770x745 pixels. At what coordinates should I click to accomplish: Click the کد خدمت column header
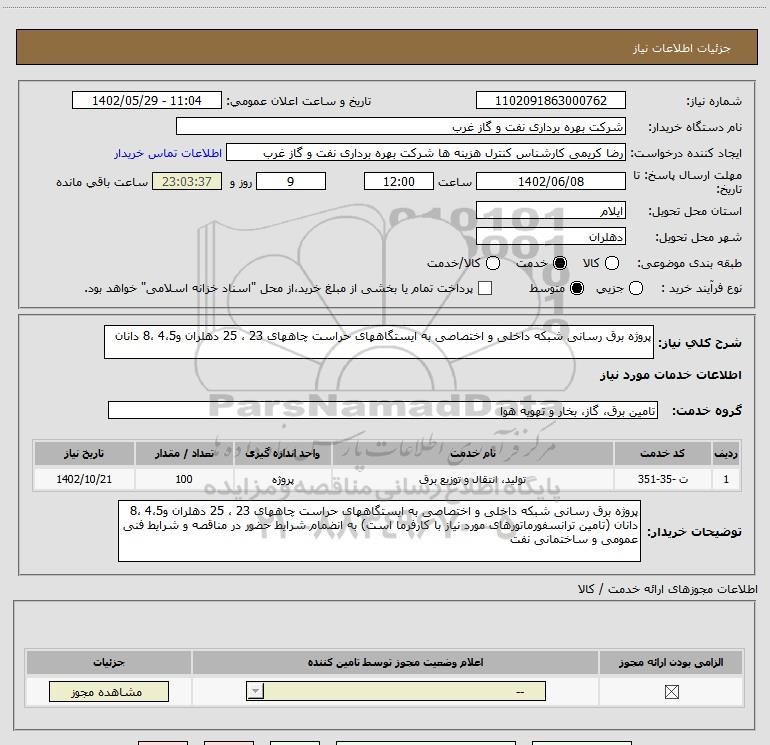(662, 453)
